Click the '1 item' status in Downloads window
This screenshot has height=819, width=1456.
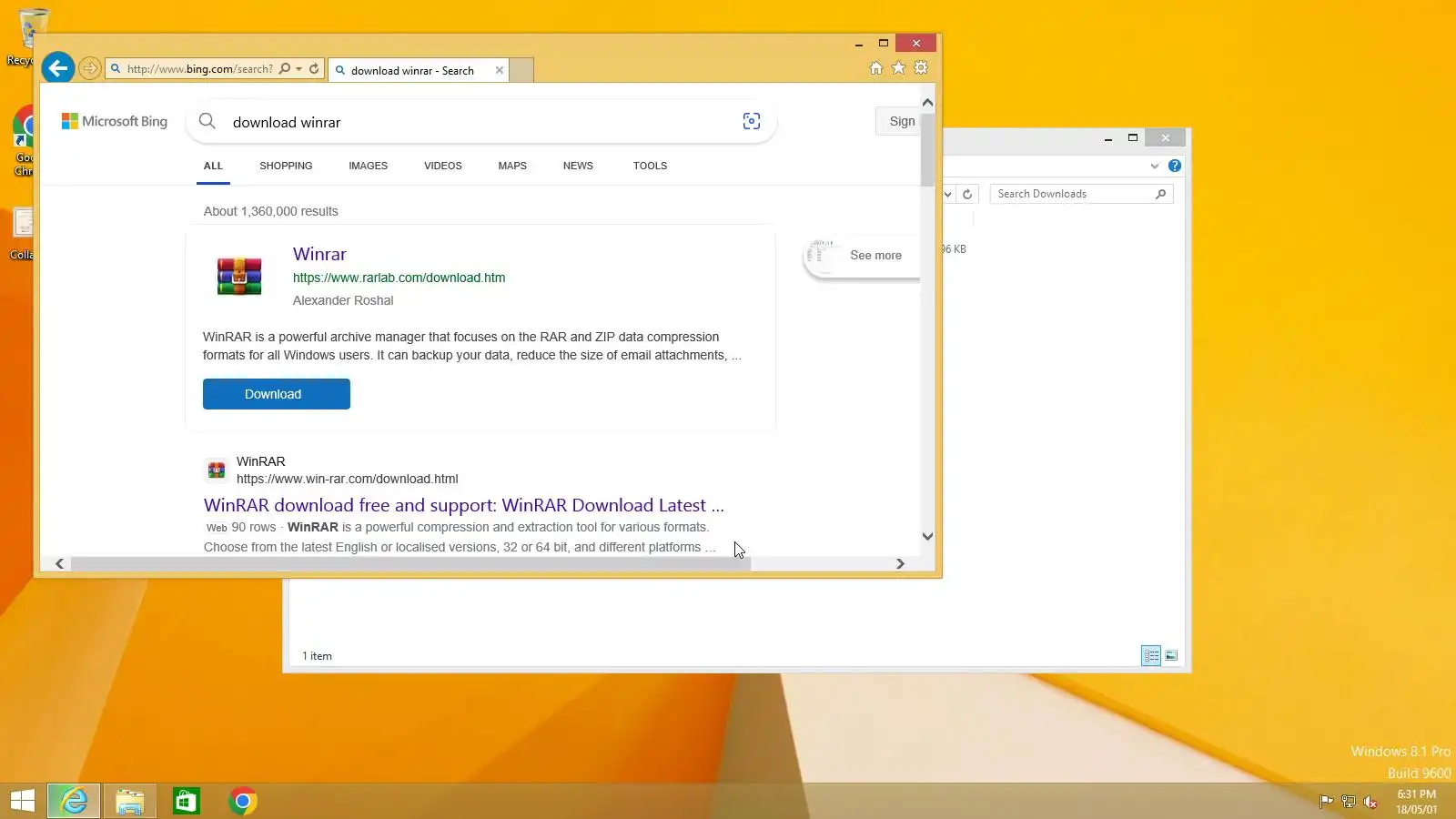pyautogui.click(x=317, y=656)
